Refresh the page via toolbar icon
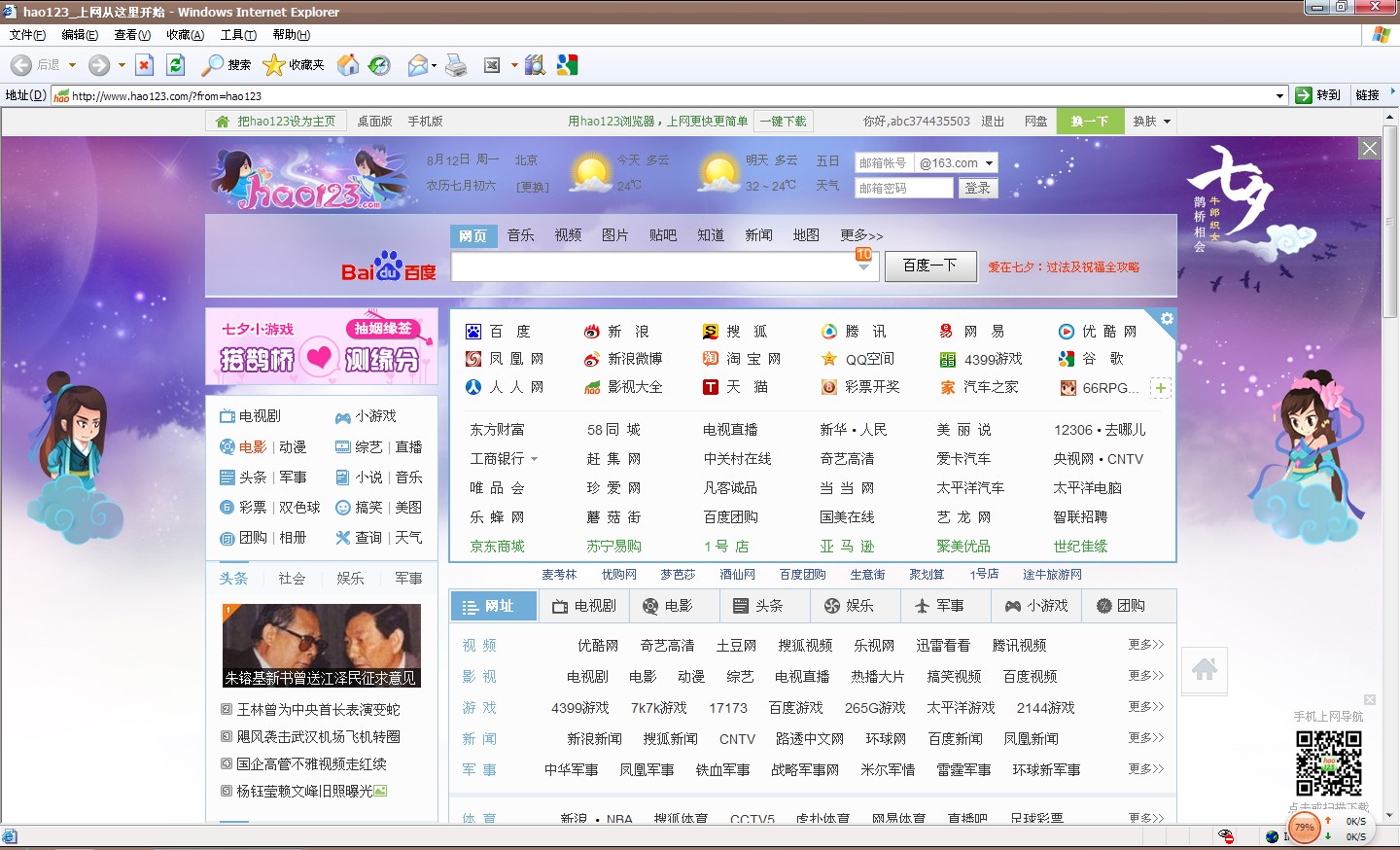1400x850 pixels. point(175,65)
